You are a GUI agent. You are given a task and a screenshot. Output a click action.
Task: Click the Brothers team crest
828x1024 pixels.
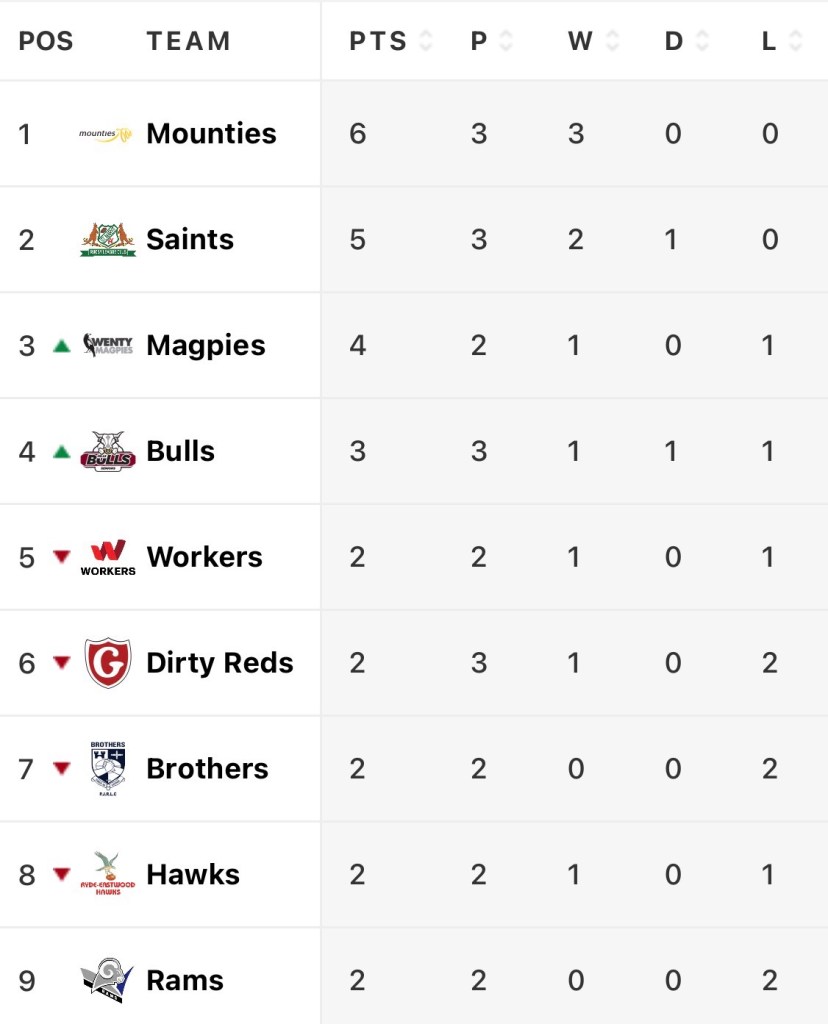click(107, 768)
